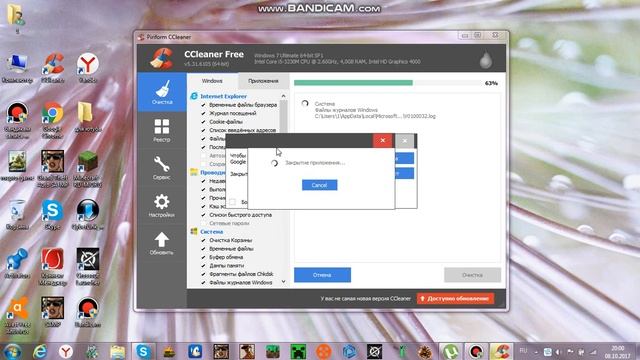Screen dimensions: 640x360
Task: Click the green cleaning progress bar
Action: [353, 83]
